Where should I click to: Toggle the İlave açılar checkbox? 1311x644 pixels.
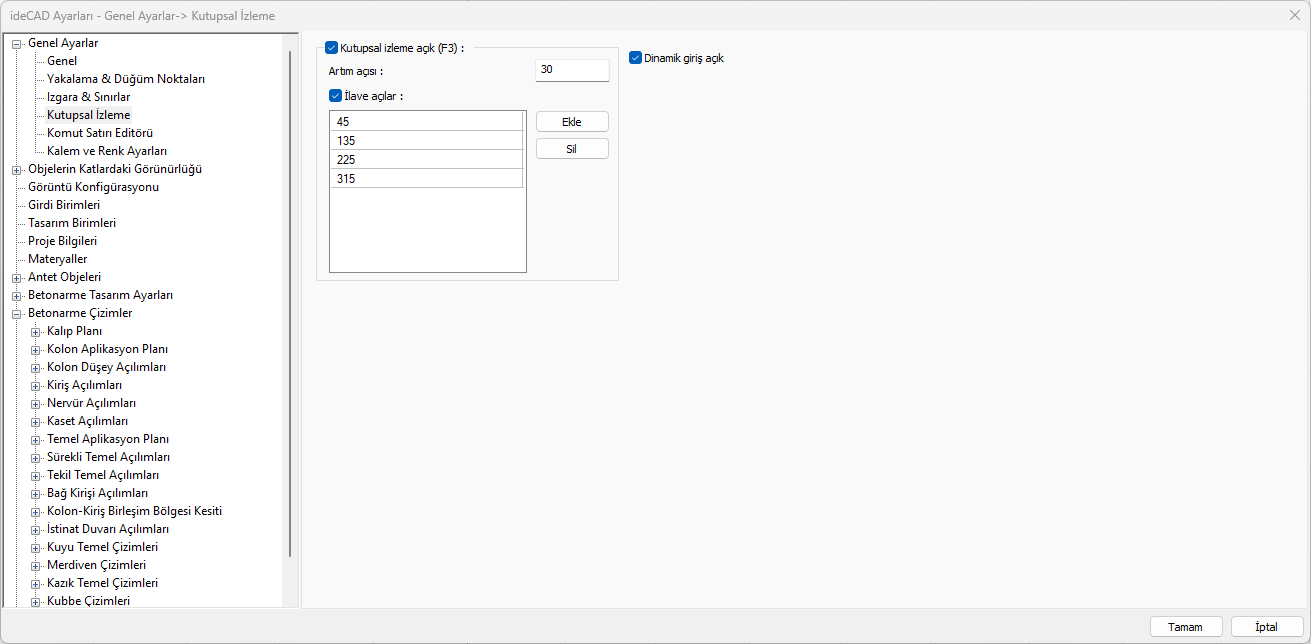[336, 96]
